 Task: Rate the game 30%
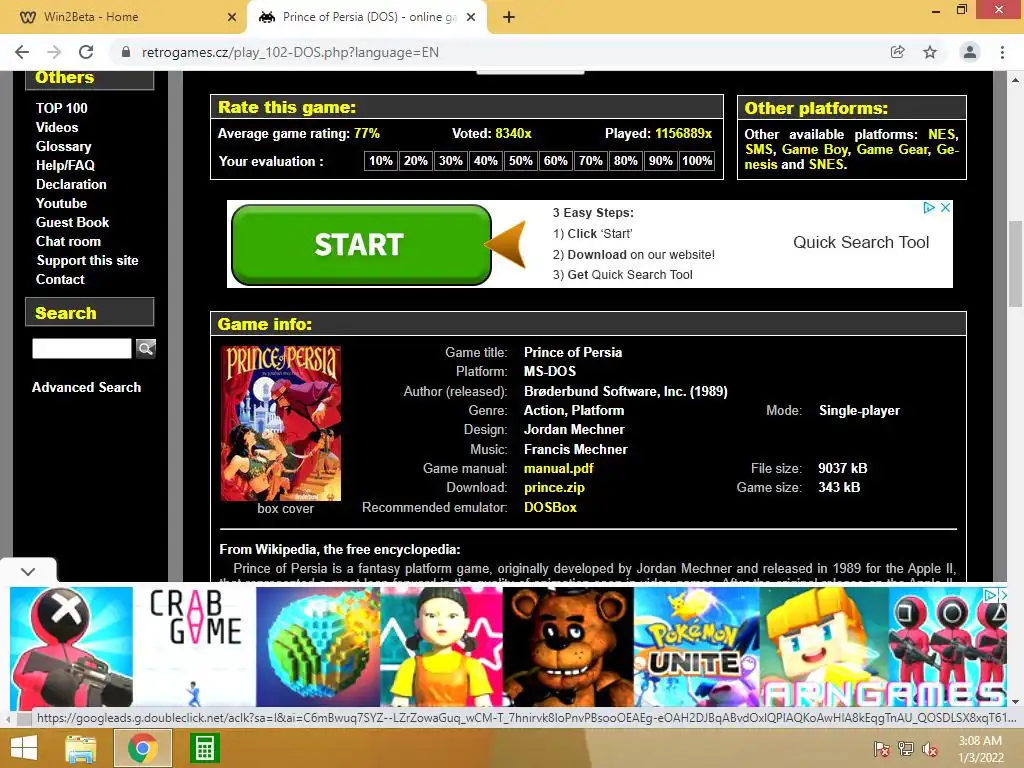(x=451, y=161)
